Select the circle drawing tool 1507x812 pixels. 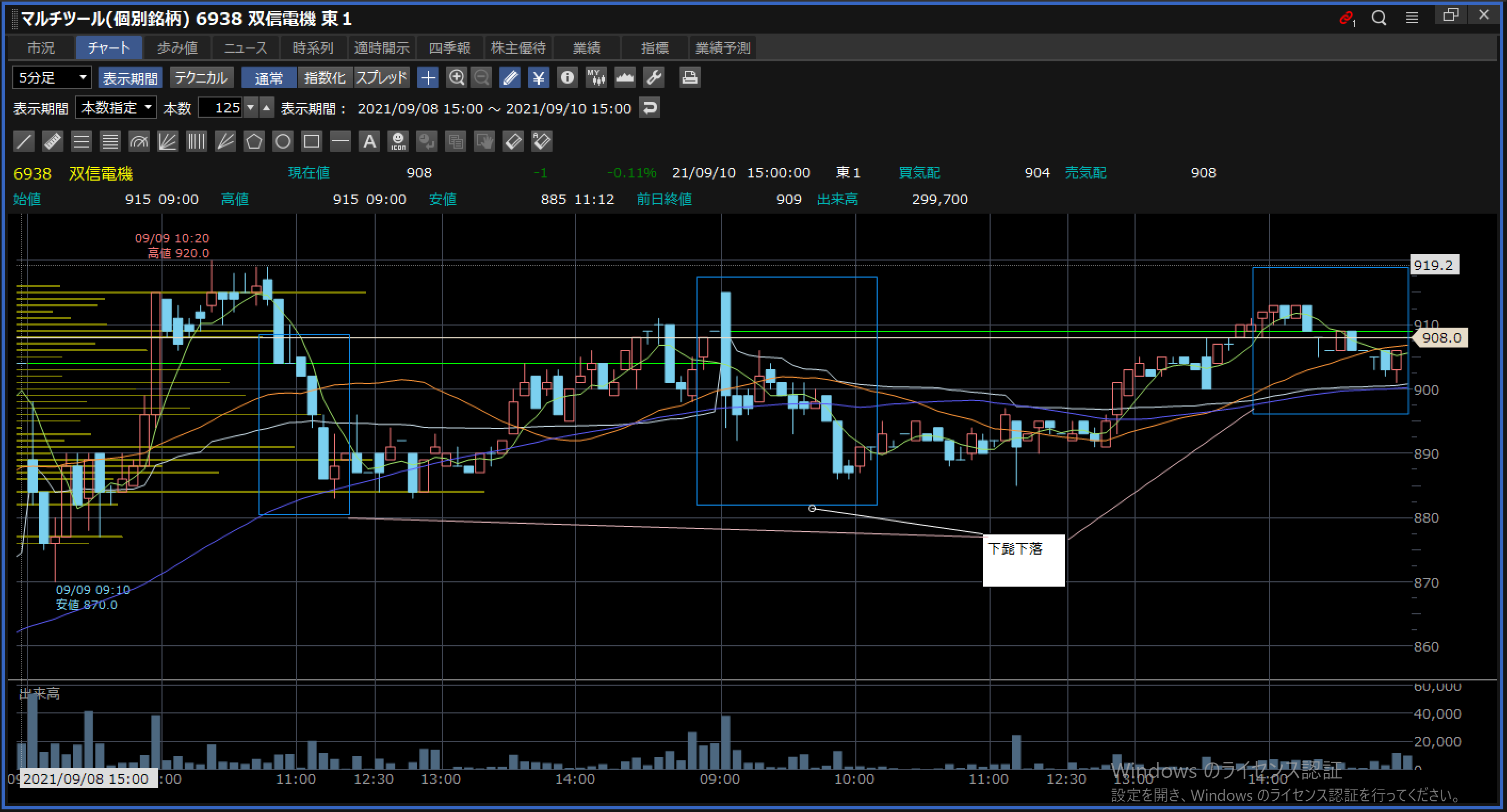point(282,142)
